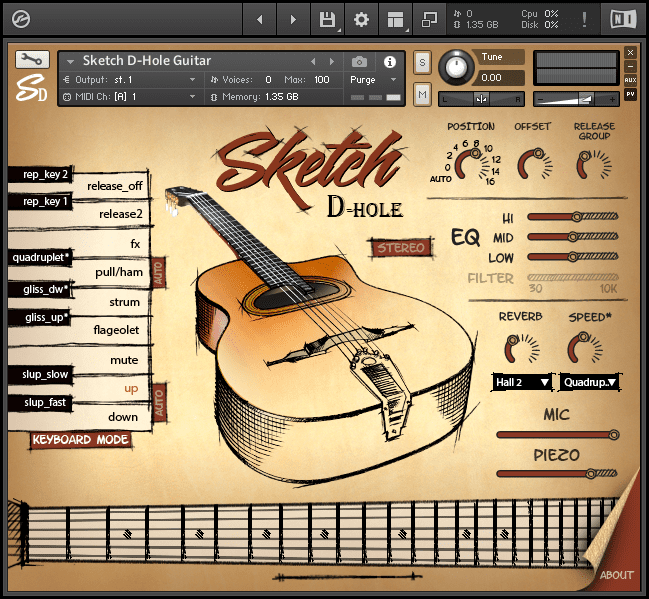Select the flageolet articulation key
This screenshot has width=649, height=599.
116,330
